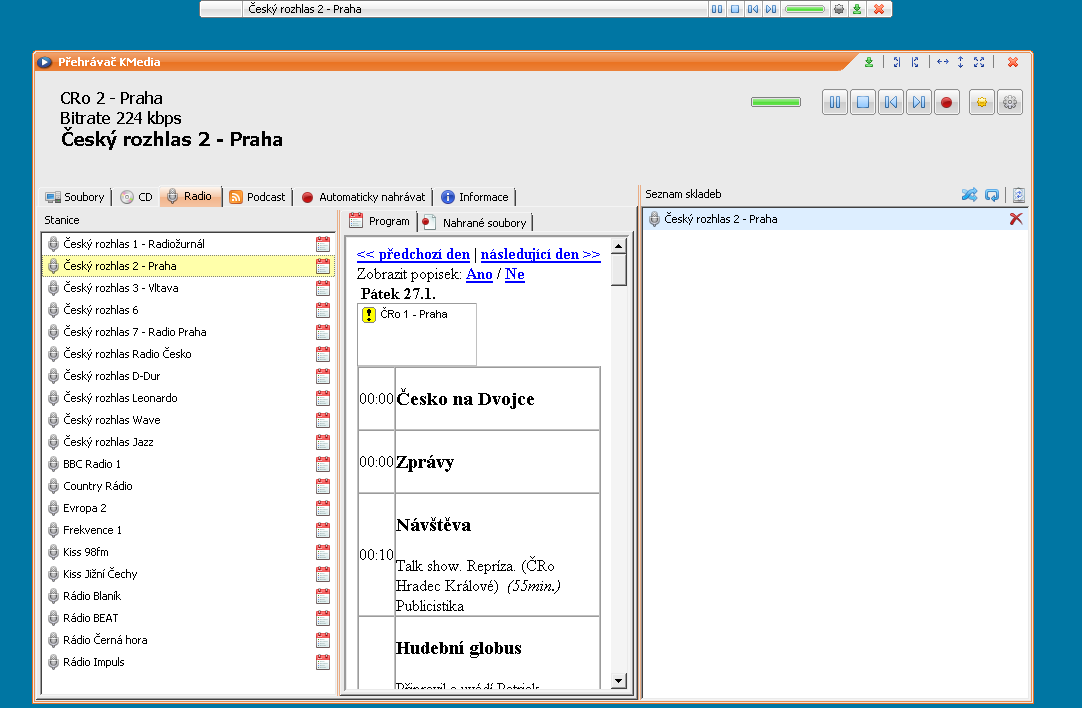Go to následující den link
The height and width of the screenshot is (708, 1082).
pyautogui.click(x=540, y=254)
